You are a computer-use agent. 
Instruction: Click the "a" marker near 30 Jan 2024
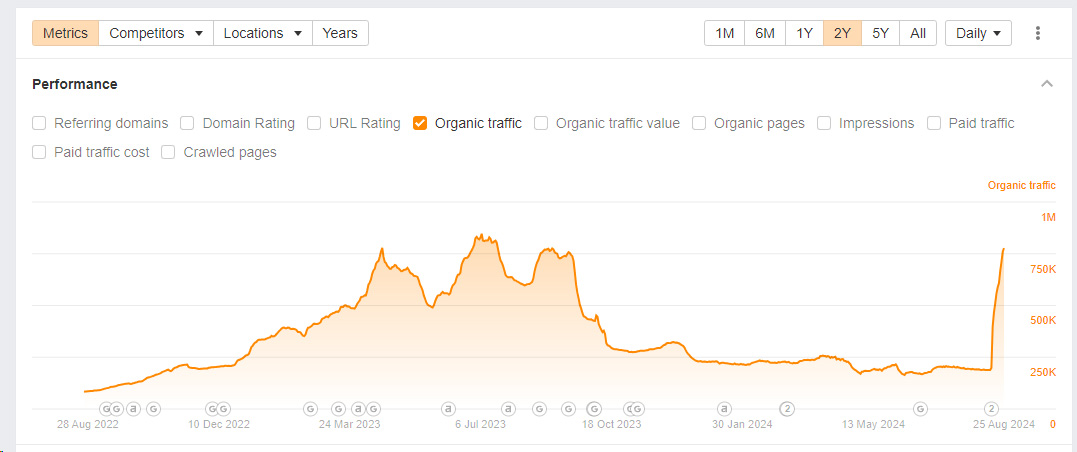pyautogui.click(x=724, y=408)
